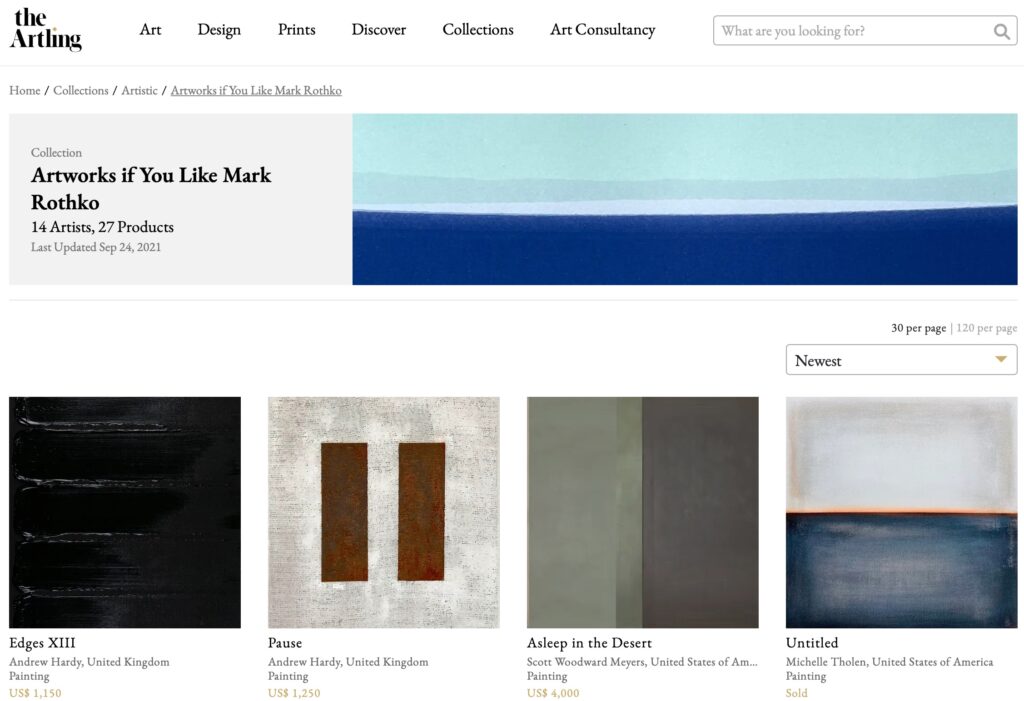Click 'Painting' label under Untitled
1024x701 pixels.
[806, 676]
